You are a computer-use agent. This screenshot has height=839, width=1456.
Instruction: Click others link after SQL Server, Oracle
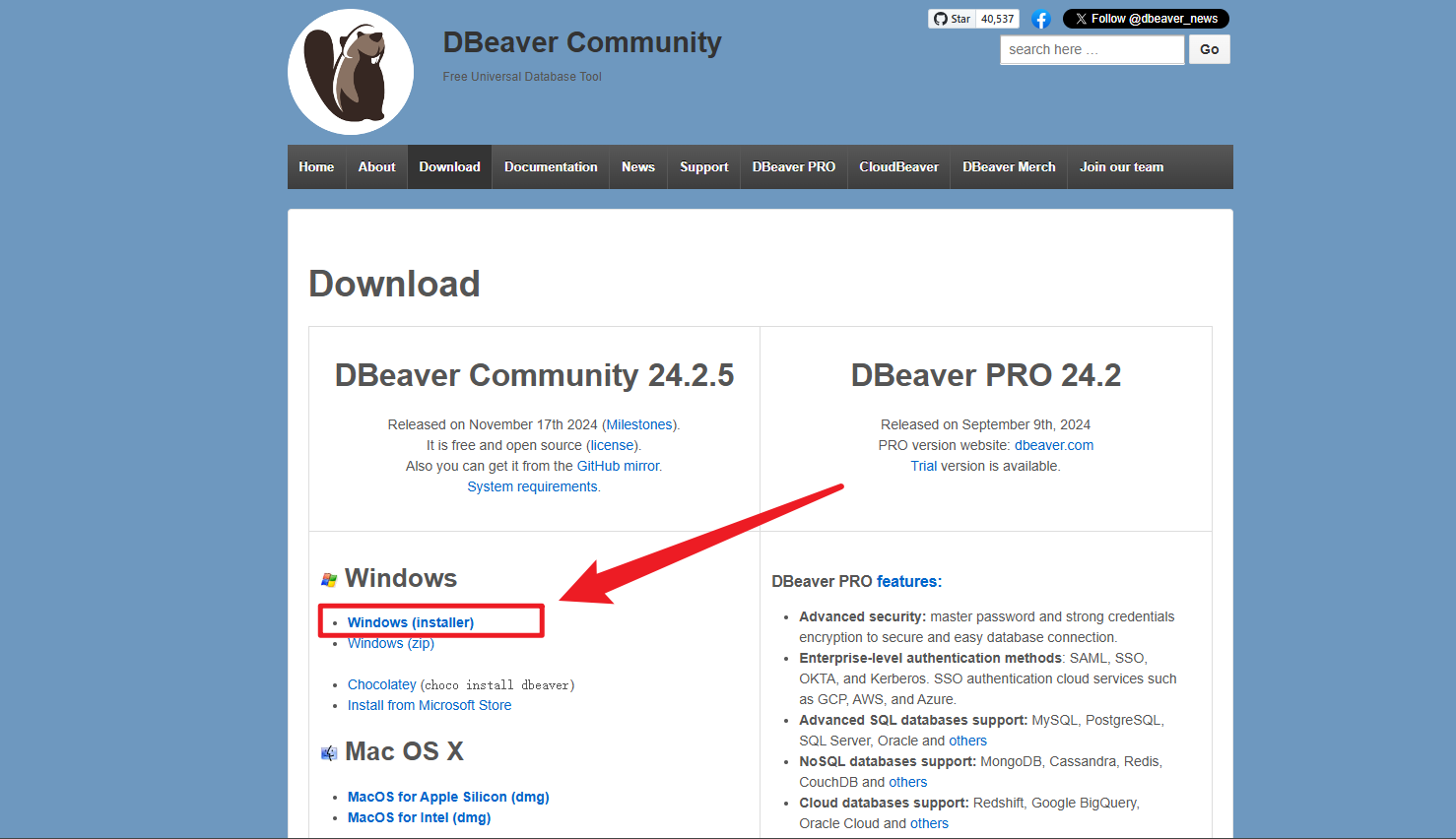coord(967,741)
